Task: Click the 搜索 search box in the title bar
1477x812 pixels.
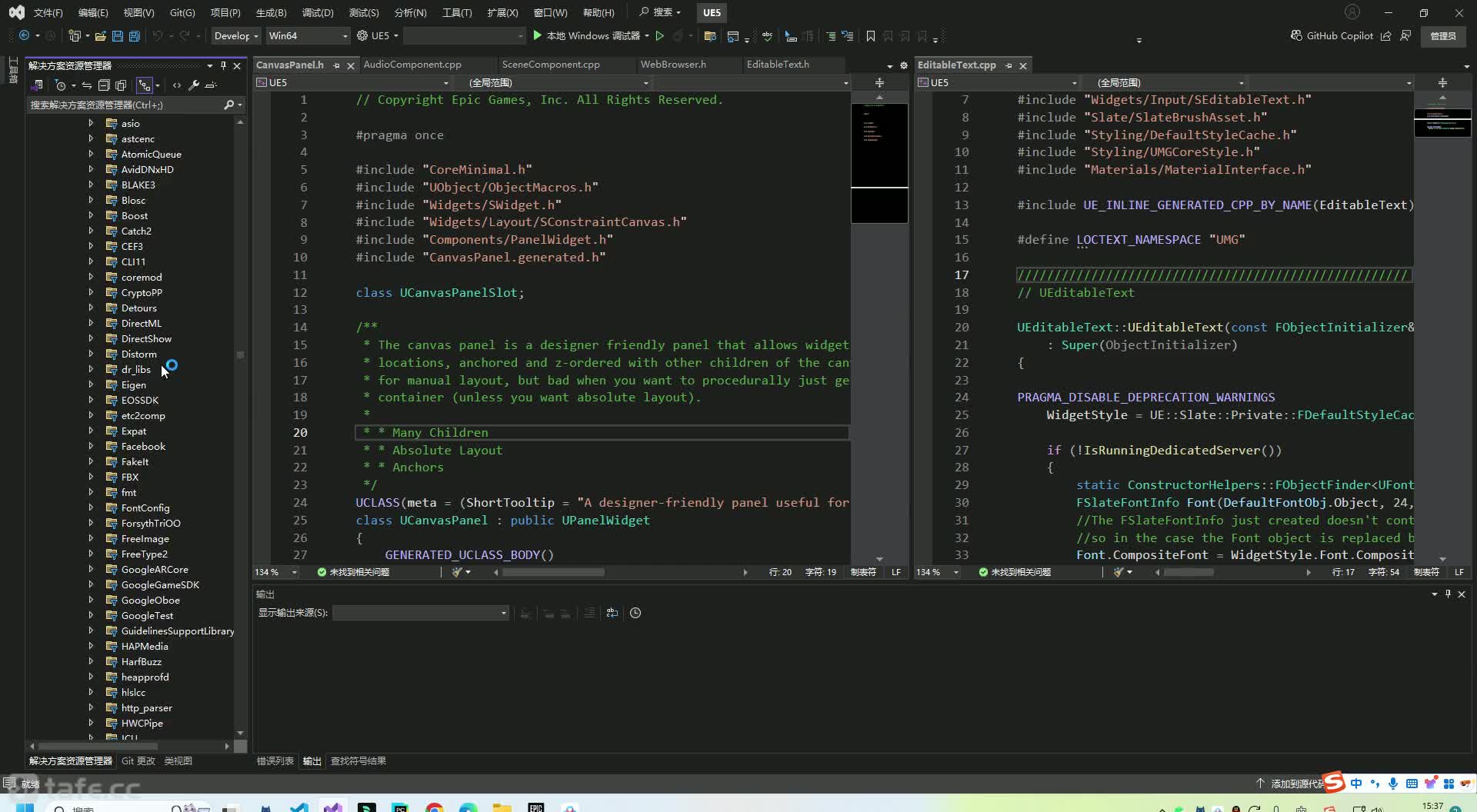Action: click(x=660, y=12)
